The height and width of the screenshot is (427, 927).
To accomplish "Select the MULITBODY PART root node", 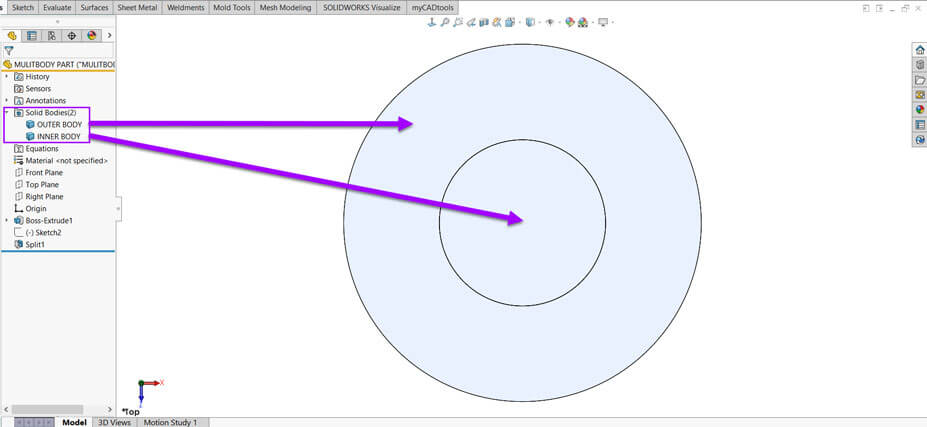I will (59, 64).
